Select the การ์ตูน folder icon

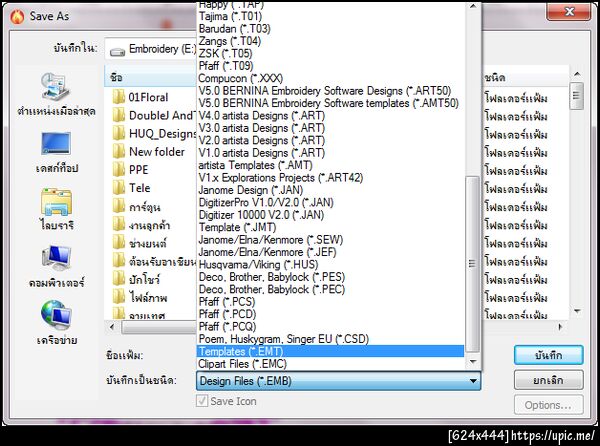coord(119,207)
